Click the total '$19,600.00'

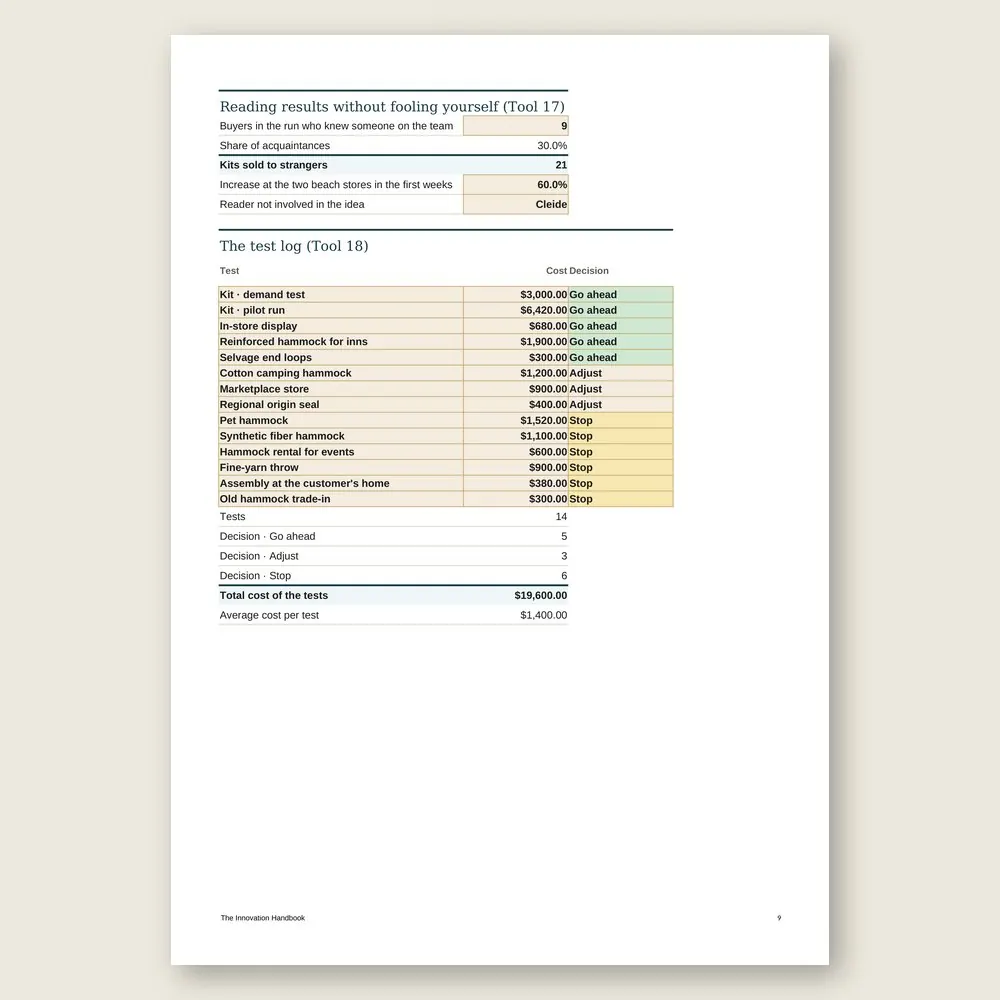click(541, 595)
